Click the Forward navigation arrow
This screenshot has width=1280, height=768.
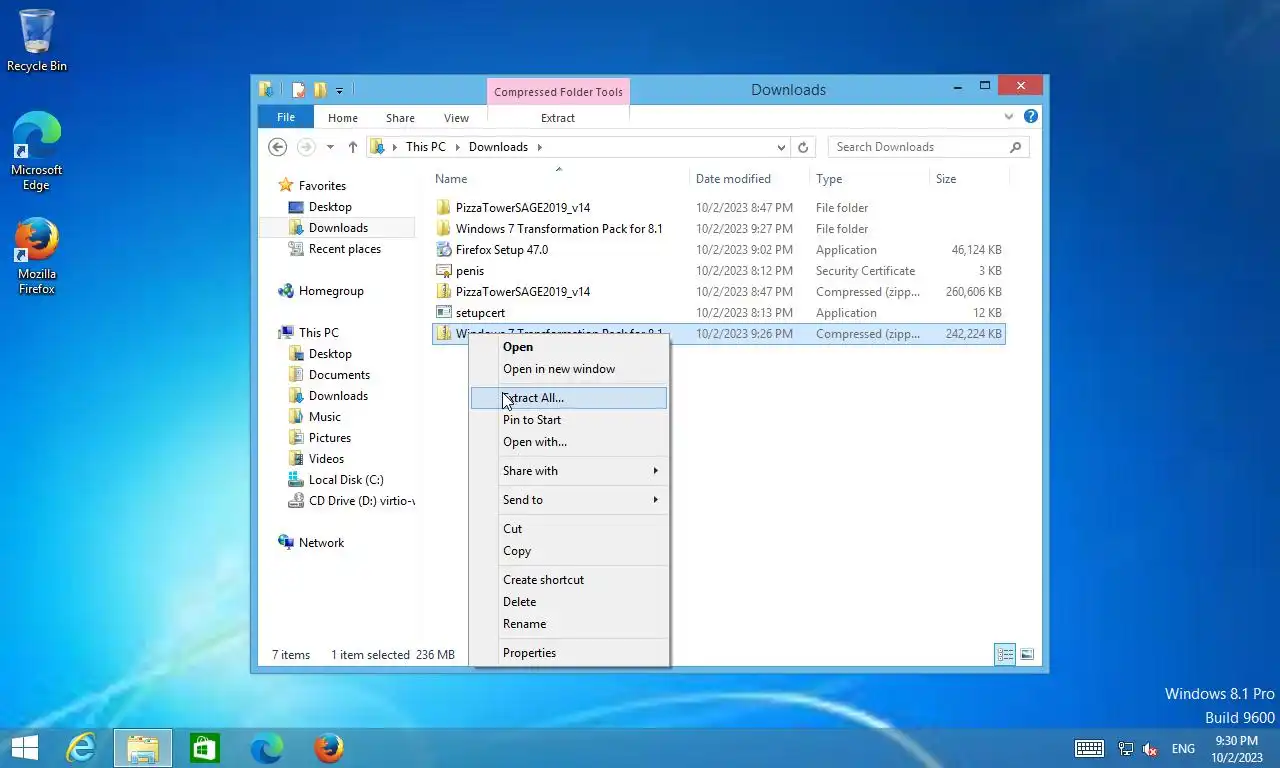pos(306,147)
